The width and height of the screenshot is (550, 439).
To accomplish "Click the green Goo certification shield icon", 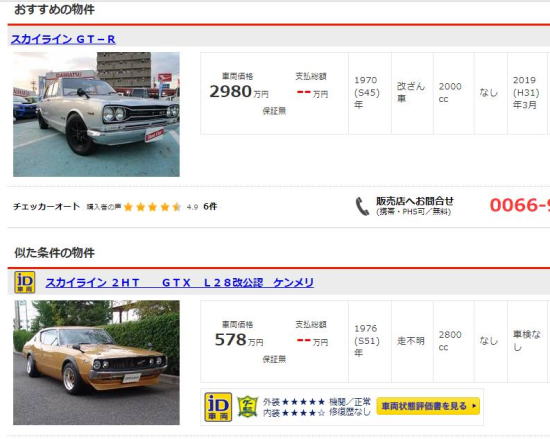I will pos(248,407).
